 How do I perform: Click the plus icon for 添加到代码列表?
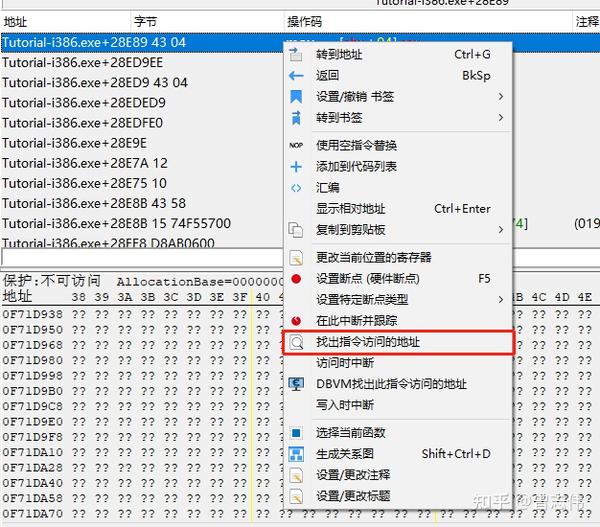click(x=296, y=167)
